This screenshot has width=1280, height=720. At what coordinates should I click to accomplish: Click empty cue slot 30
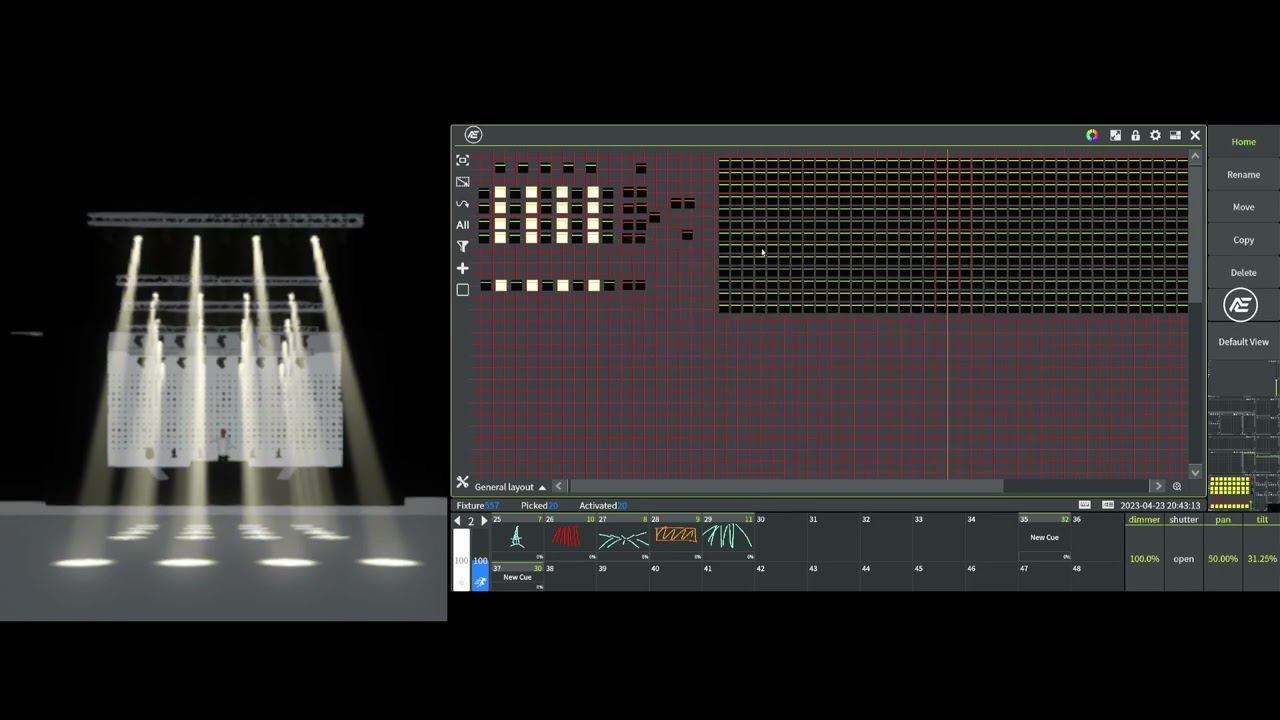pos(781,538)
